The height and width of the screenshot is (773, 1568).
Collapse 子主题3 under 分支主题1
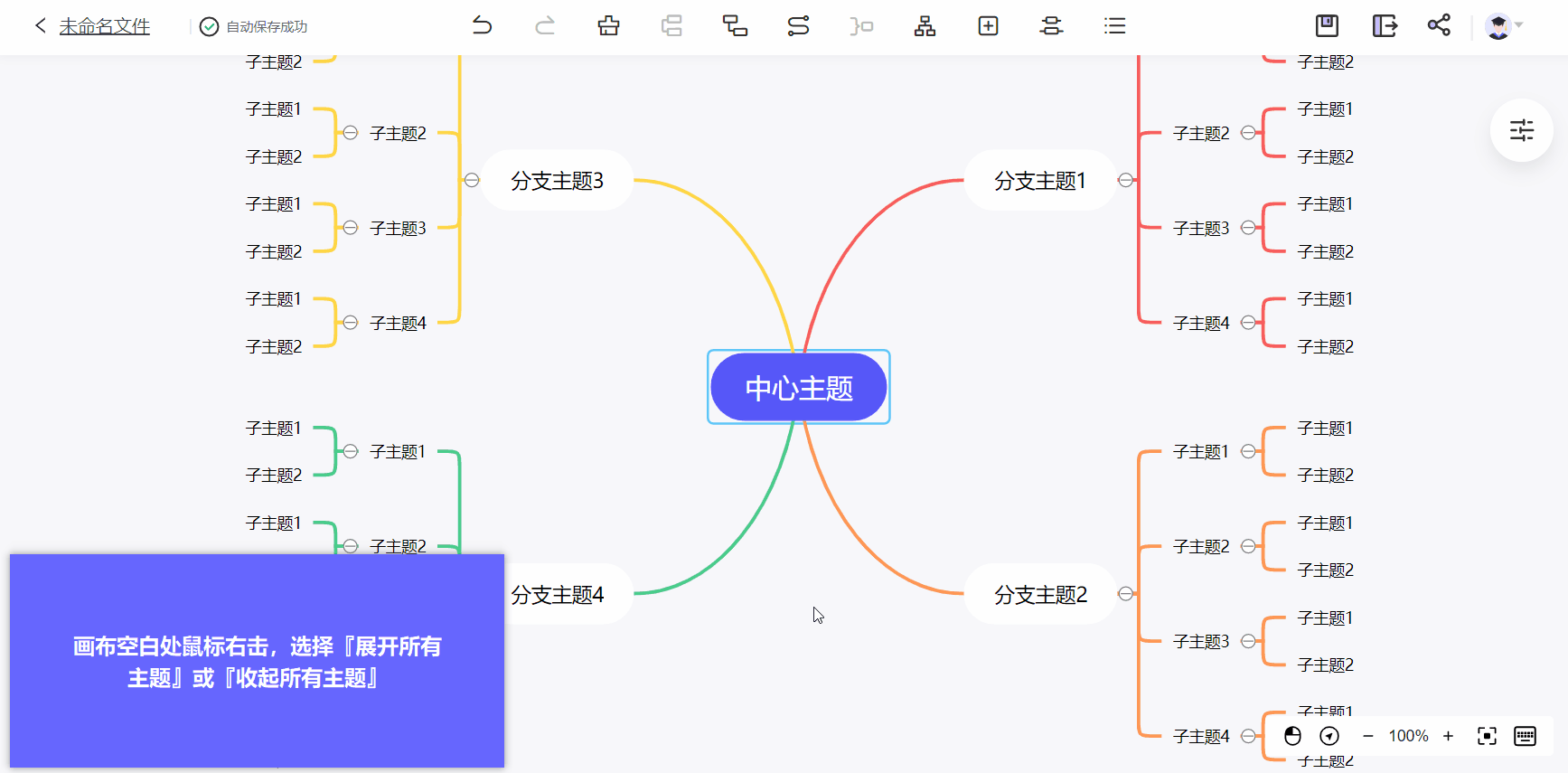(x=1248, y=228)
